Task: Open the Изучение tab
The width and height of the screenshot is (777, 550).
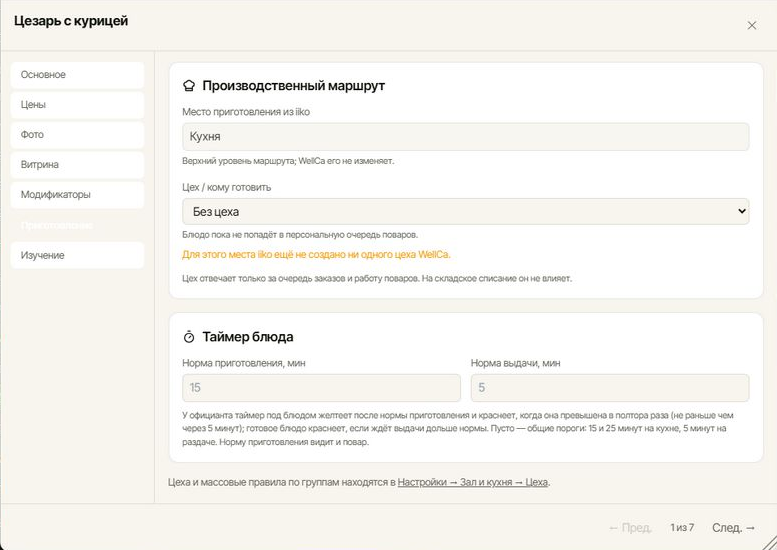Action: click(77, 255)
